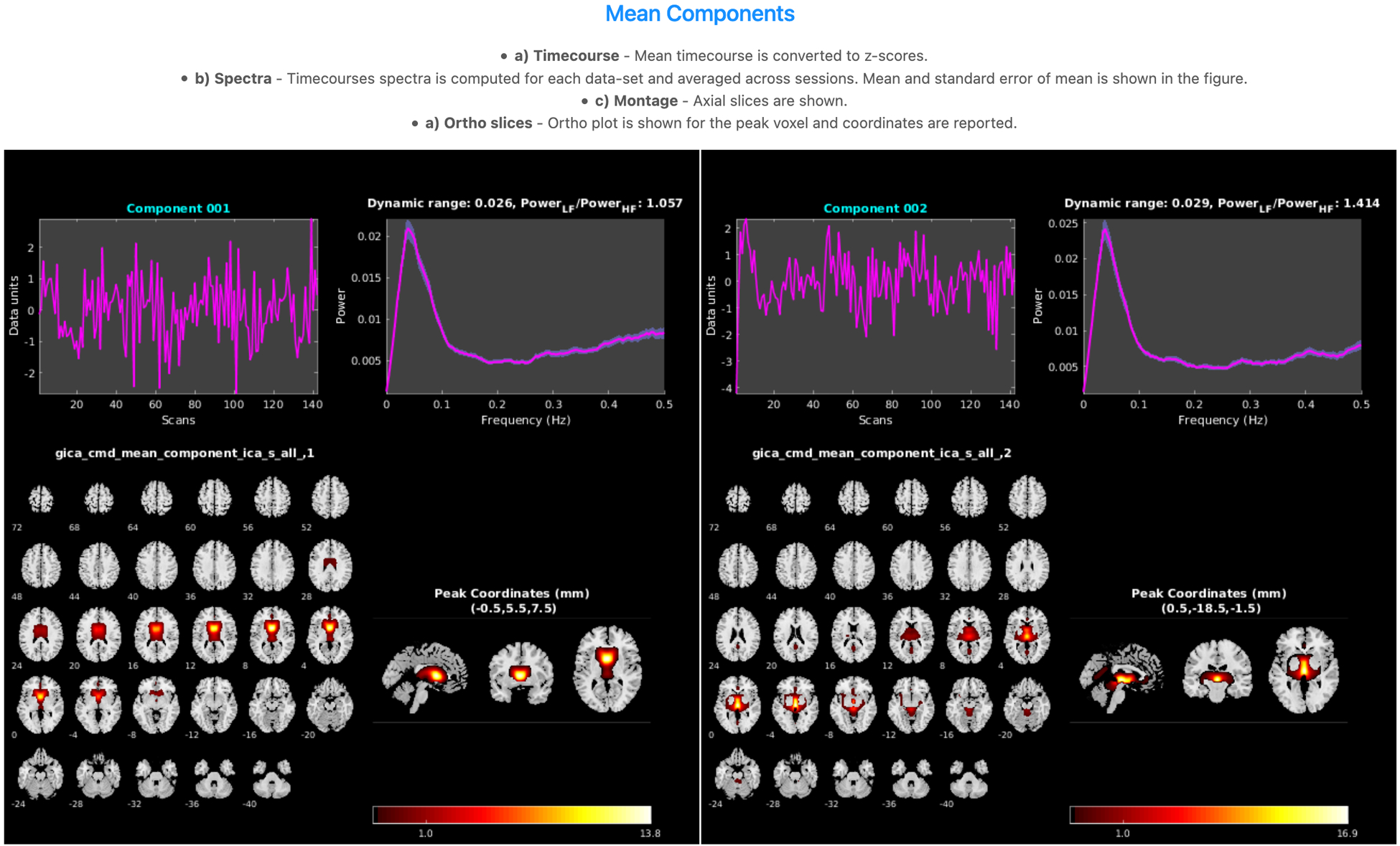Open Component 002 power spectrum plot
Screen dimensions: 1400x846
[1223, 306]
